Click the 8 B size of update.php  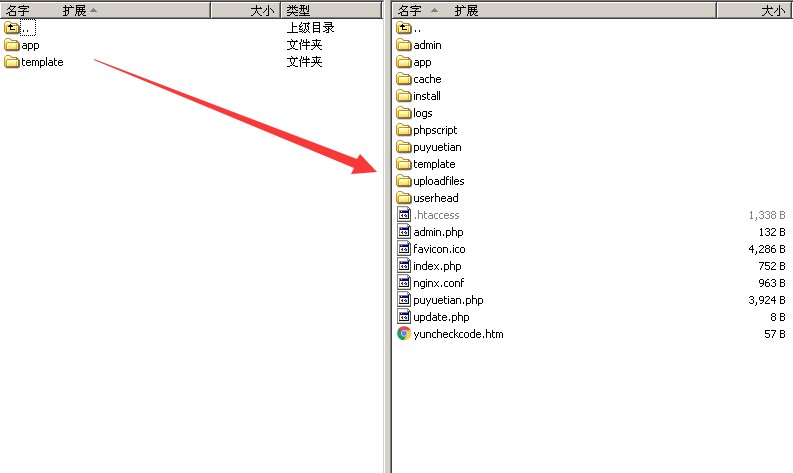pyautogui.click(x=778, y=317)
